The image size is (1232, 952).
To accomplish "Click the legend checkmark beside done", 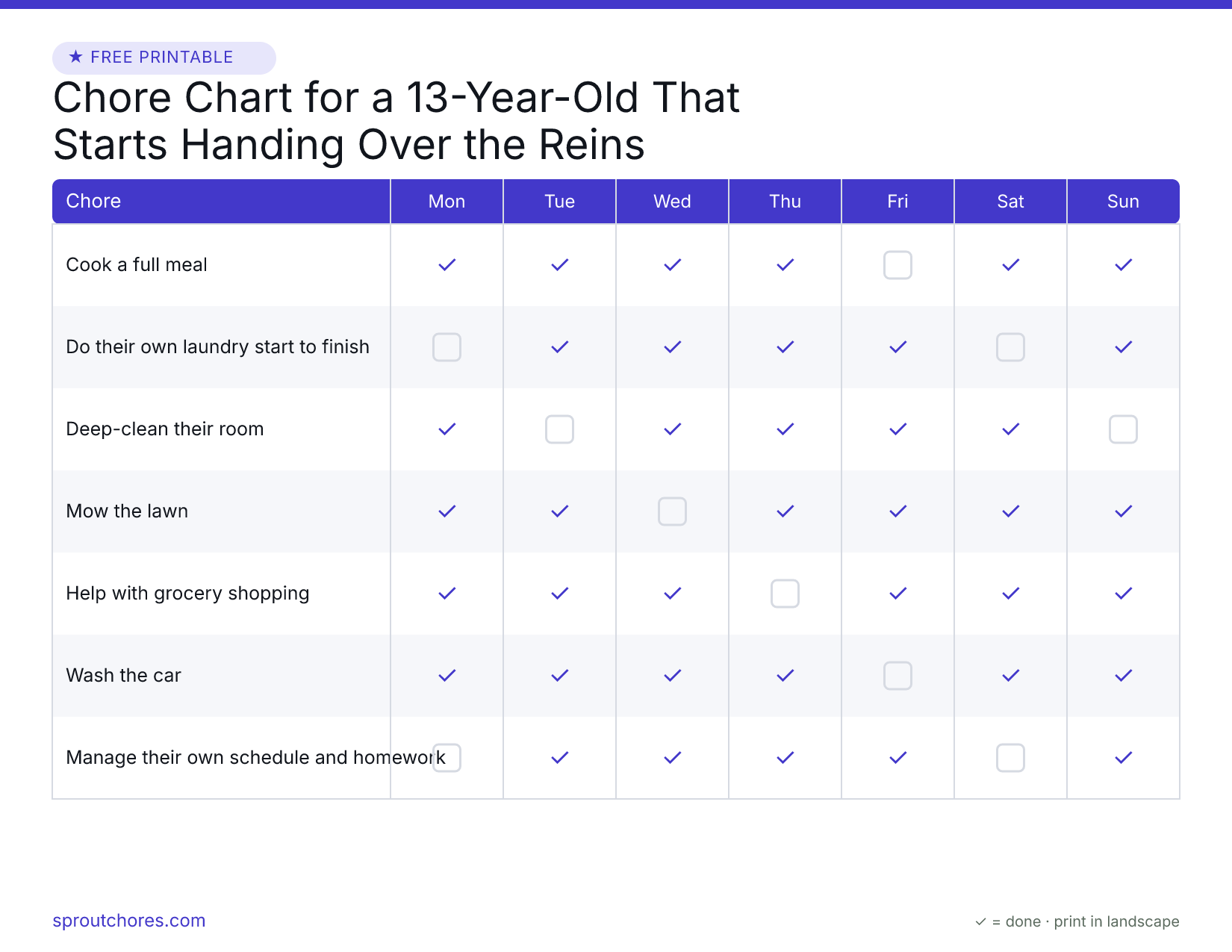I will 980,922.
